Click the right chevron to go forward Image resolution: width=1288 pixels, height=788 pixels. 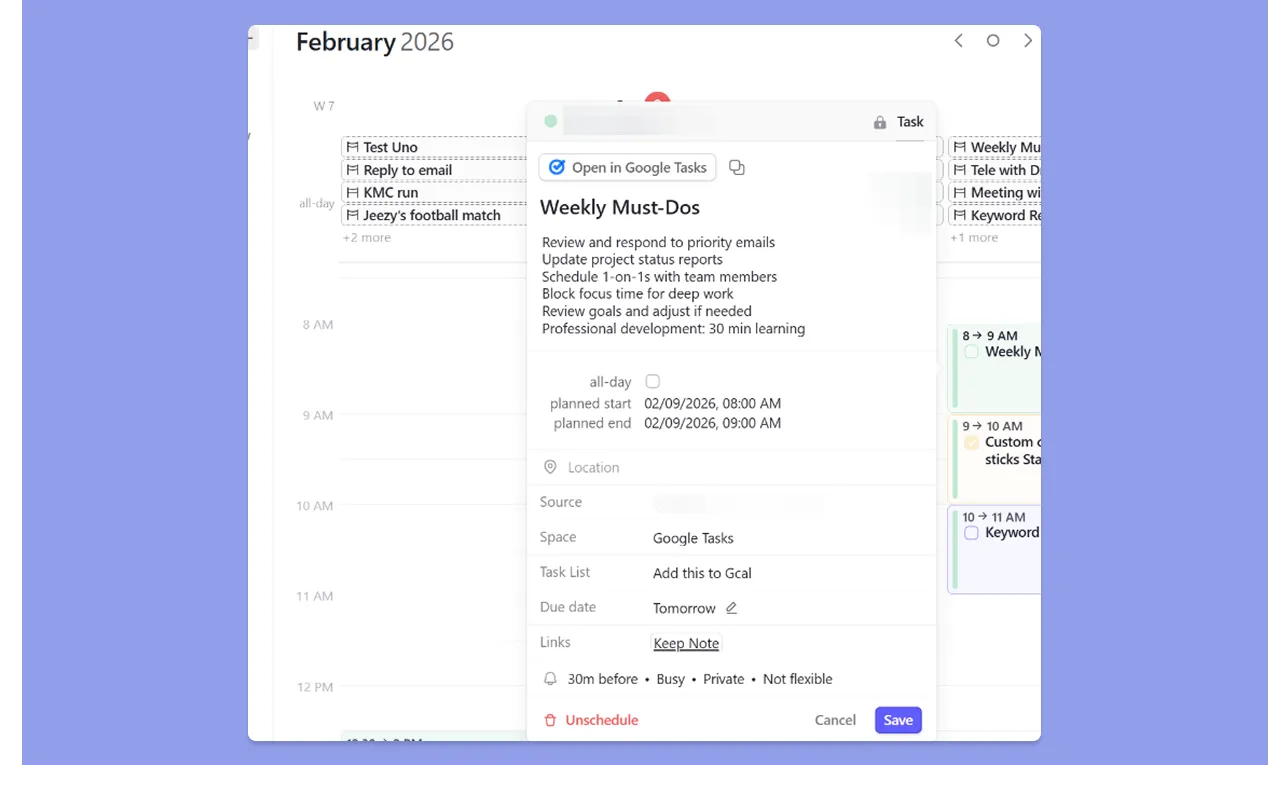[x=1028, y=40]
